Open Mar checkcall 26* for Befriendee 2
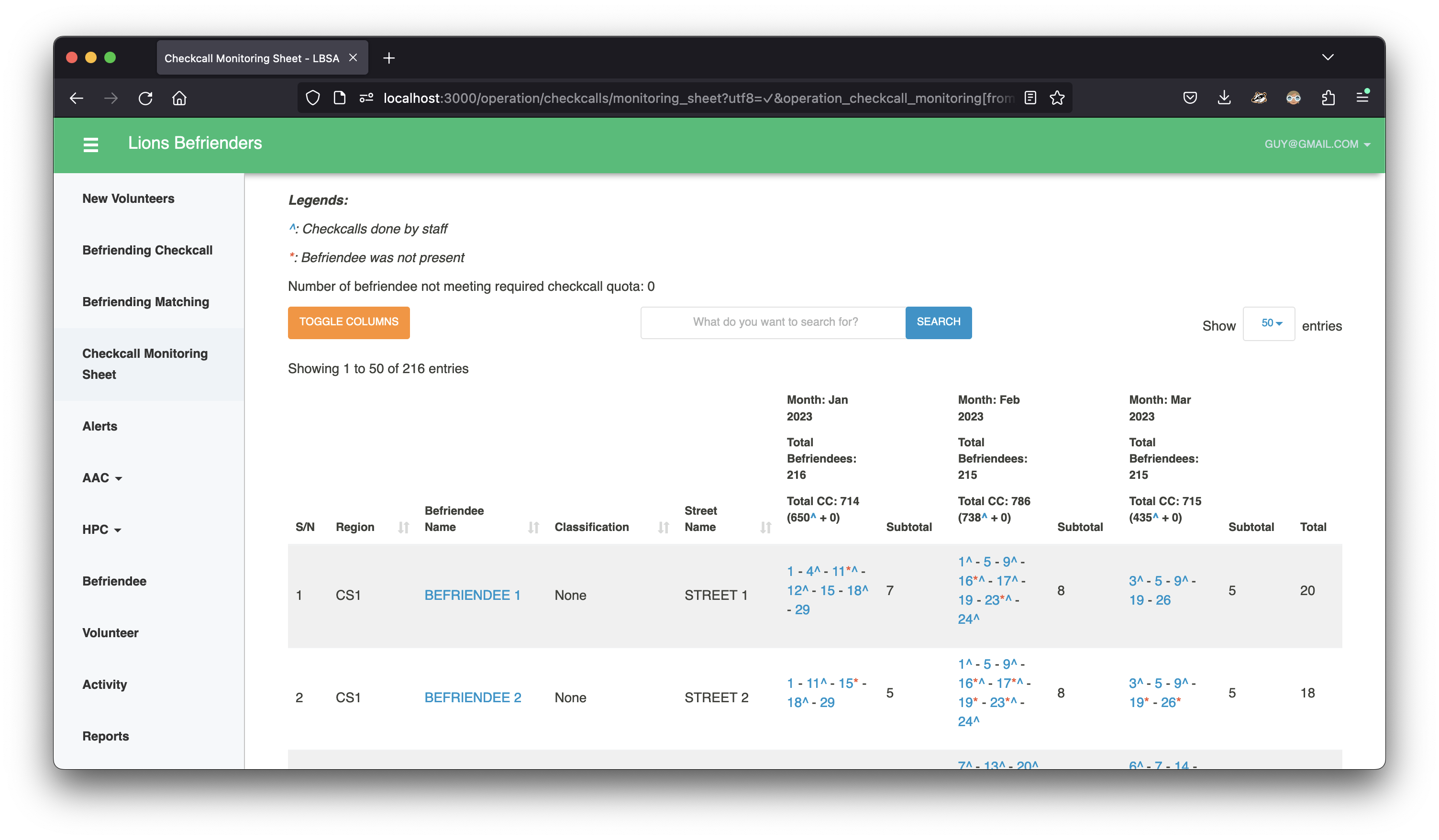 click(x=1171, y=703)
